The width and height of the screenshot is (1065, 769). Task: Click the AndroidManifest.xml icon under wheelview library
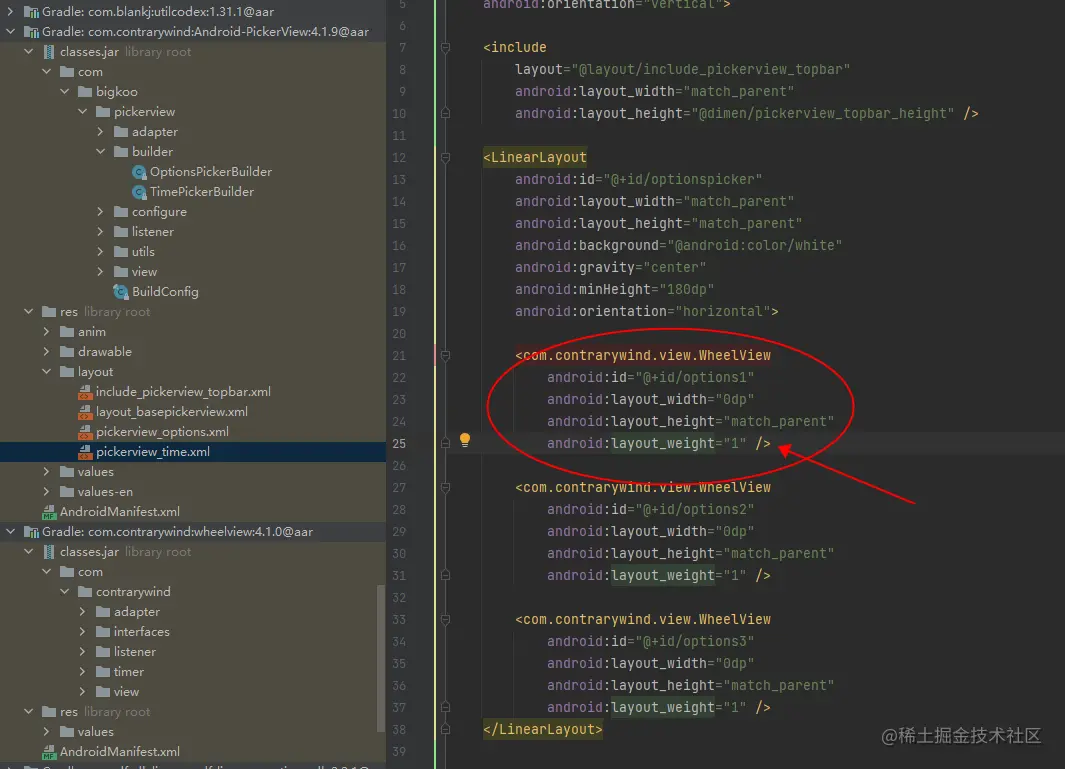pos(49,752)
